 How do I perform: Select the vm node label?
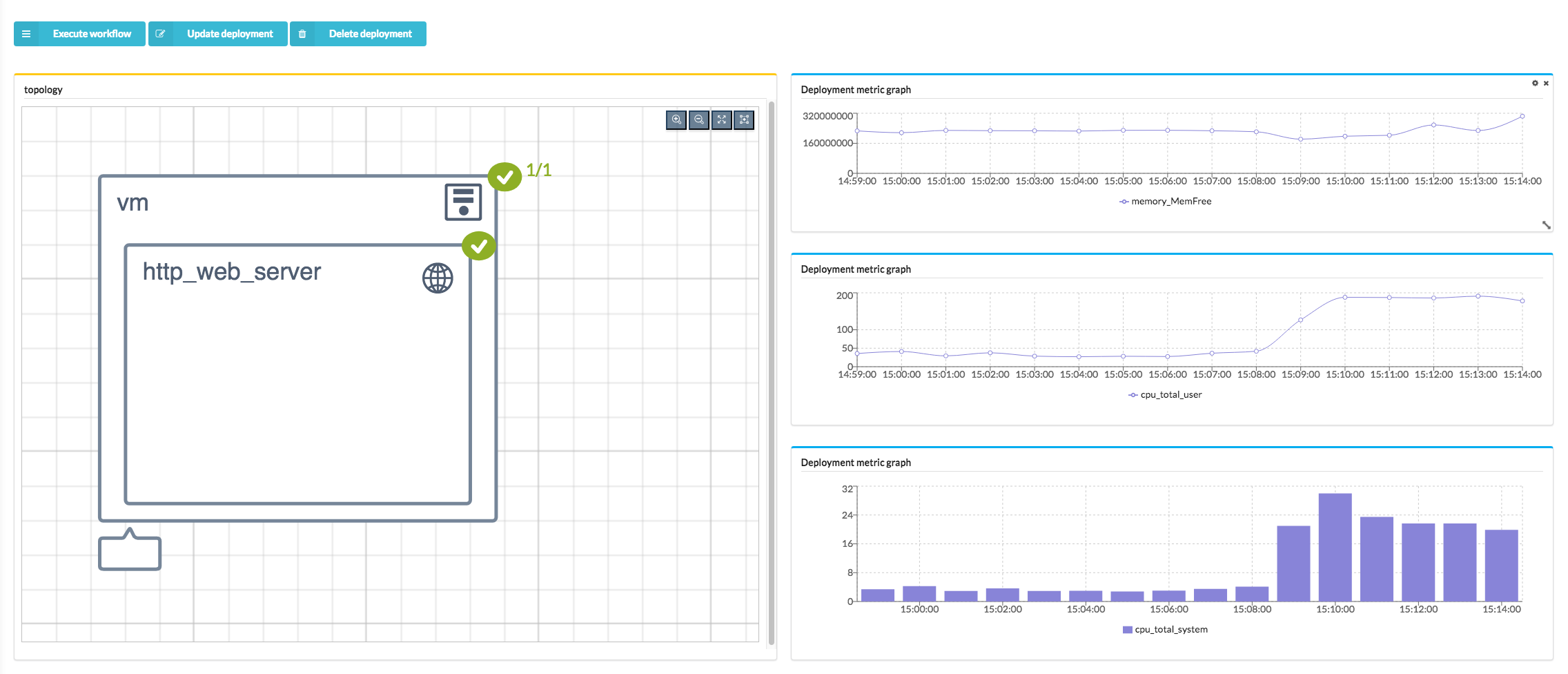[x=133, y=203]
